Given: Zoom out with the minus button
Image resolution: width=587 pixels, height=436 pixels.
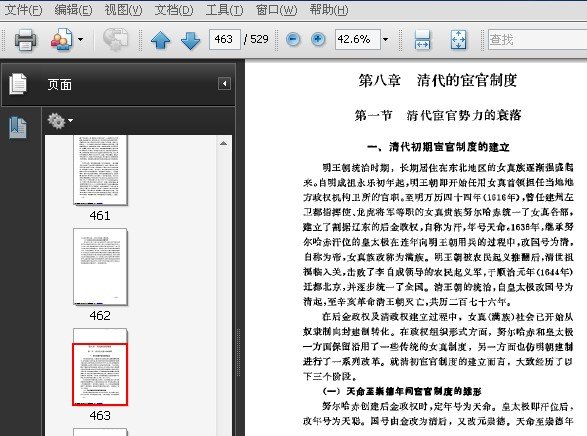Looking at the screenshot, I should [293, 39].
